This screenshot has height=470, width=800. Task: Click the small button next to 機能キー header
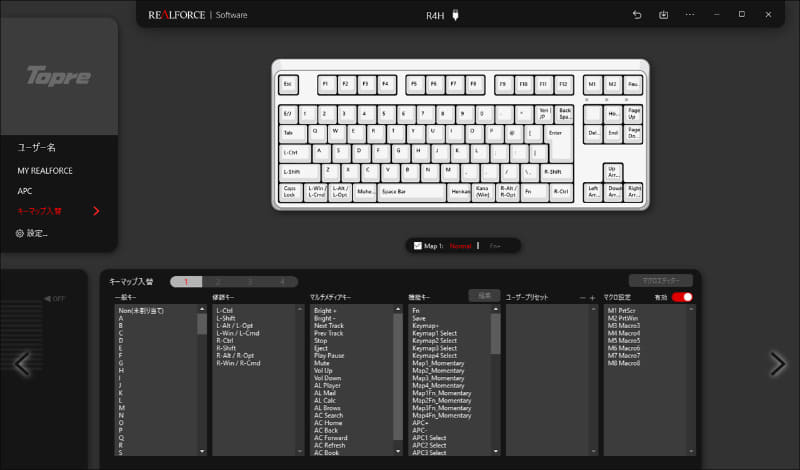(484, 295)
